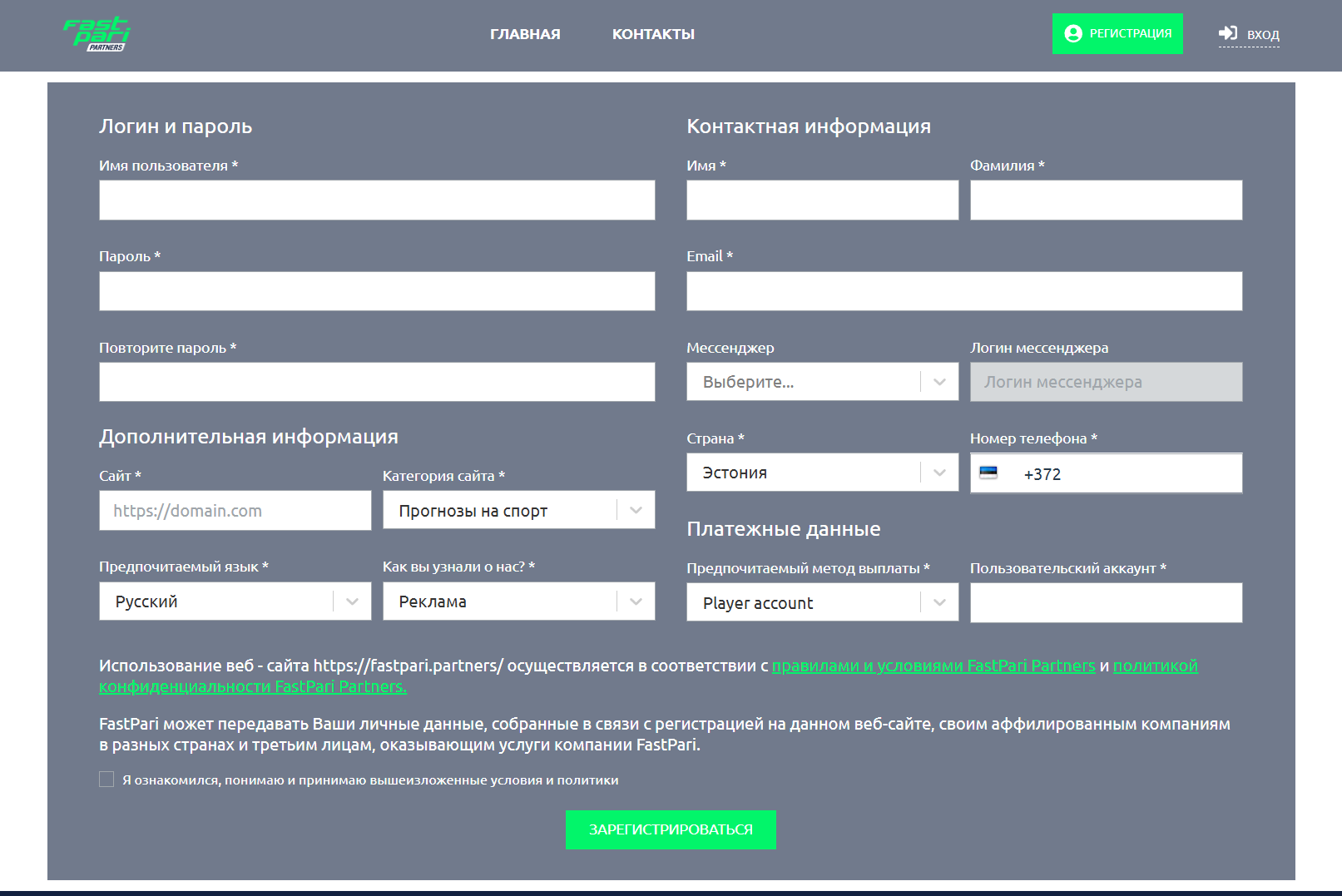
Task: Focus the Сайт URL input field
Action: pyautogui.click(x=235, y=511)
